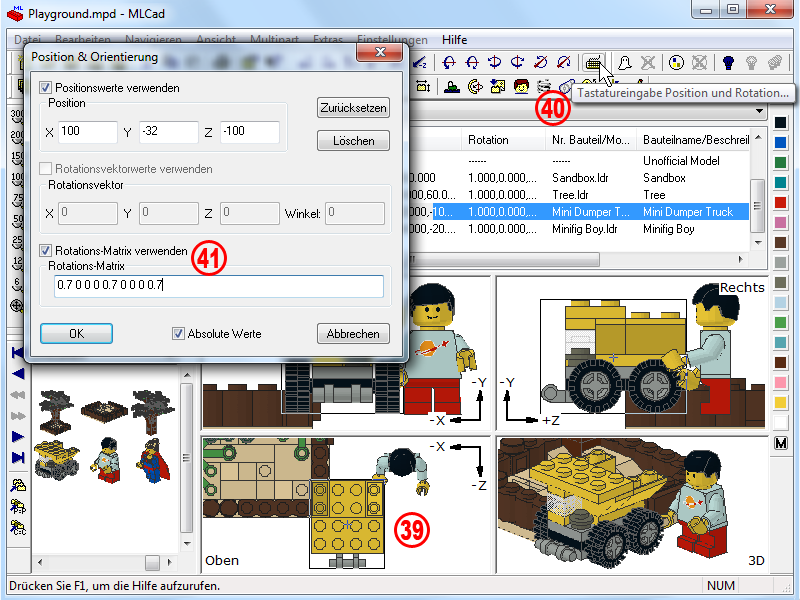
Task: Click the Rotation column header
Action: pyautogui.click(x=503, y=140)
